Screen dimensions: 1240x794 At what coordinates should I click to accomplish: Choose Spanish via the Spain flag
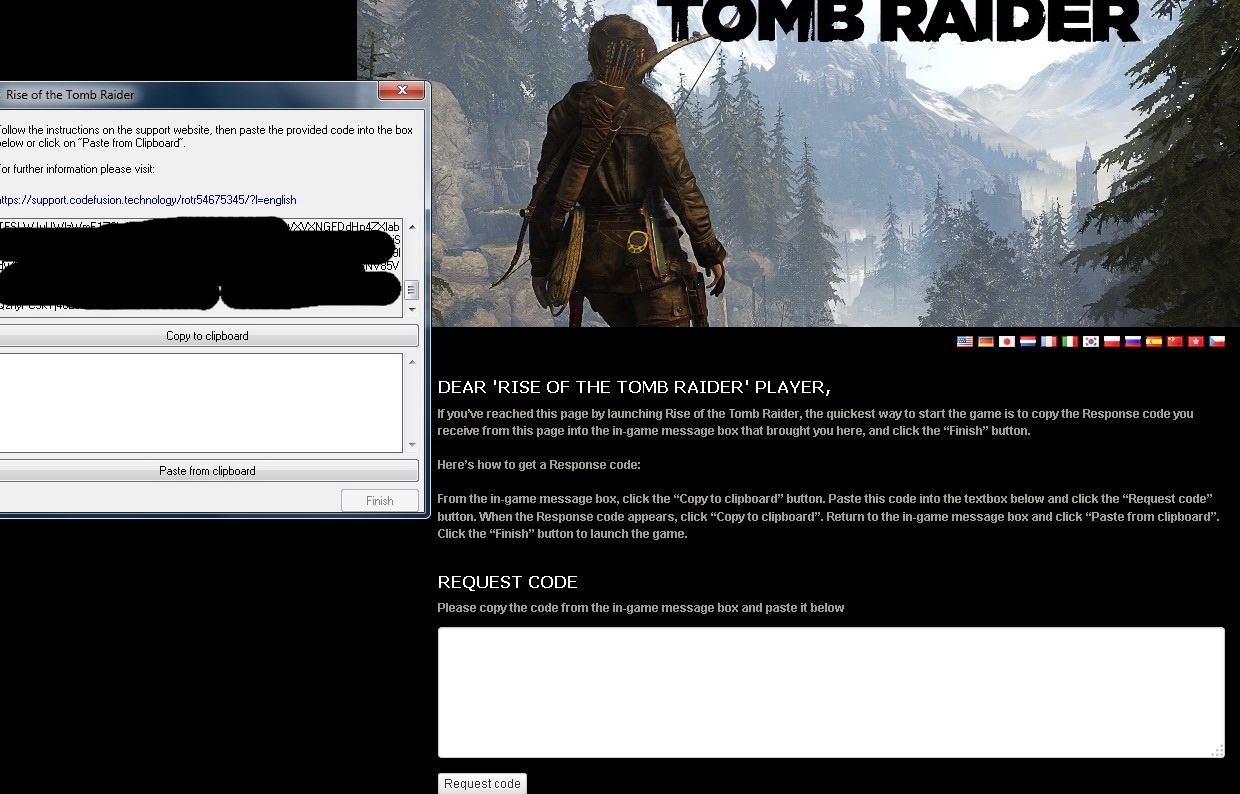click(1154, 342)
